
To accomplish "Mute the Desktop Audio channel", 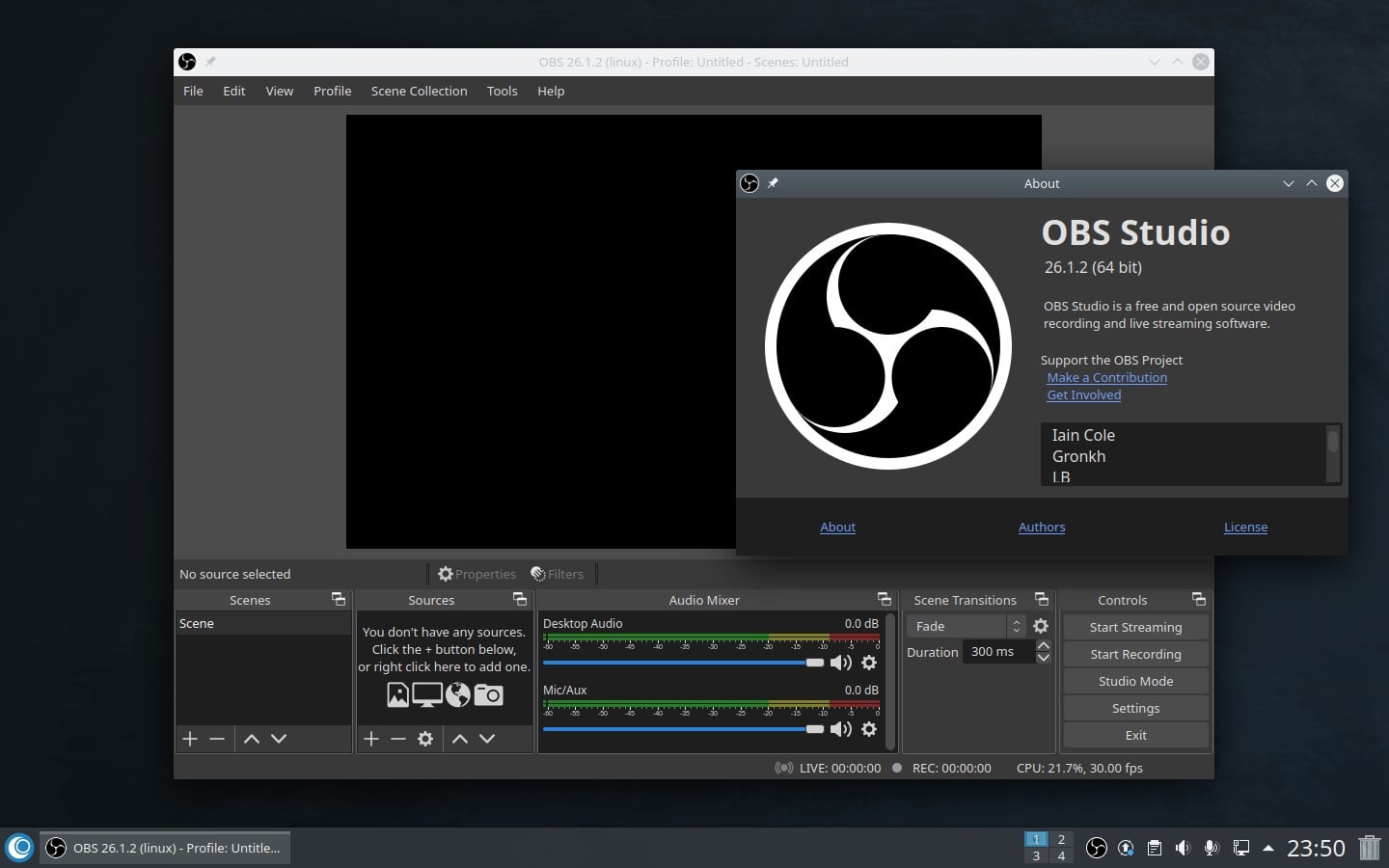I will coord(841,663).
